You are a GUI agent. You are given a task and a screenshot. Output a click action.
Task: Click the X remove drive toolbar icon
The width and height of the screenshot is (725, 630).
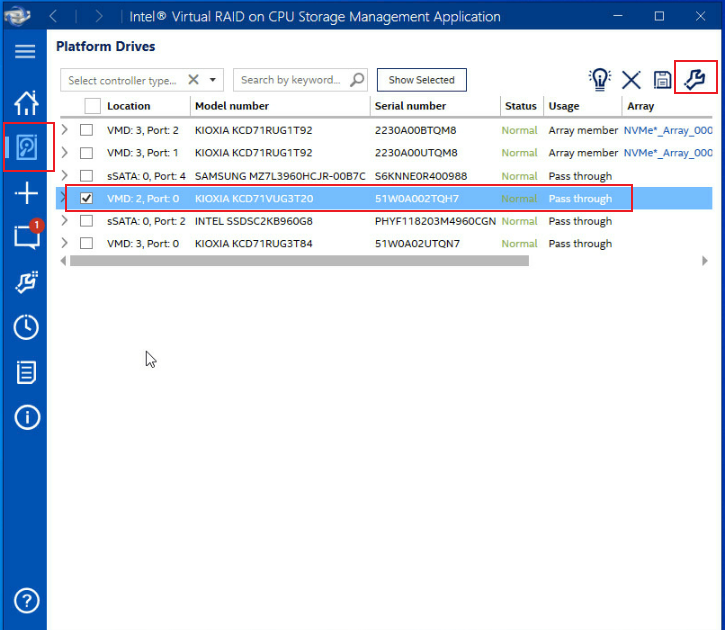click(631, 80)
